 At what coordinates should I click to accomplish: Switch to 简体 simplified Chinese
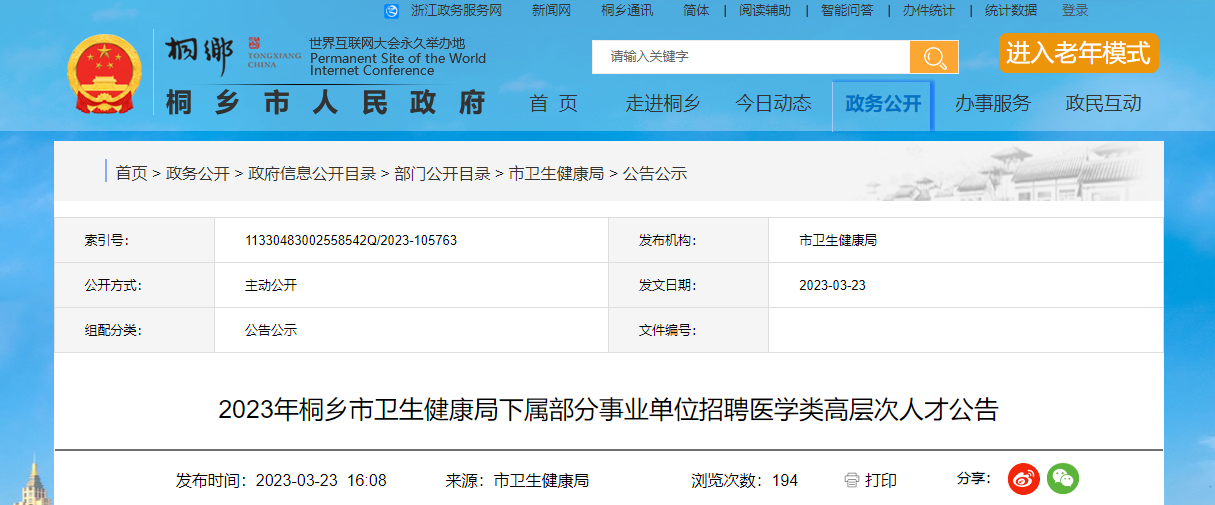(696, 10)
